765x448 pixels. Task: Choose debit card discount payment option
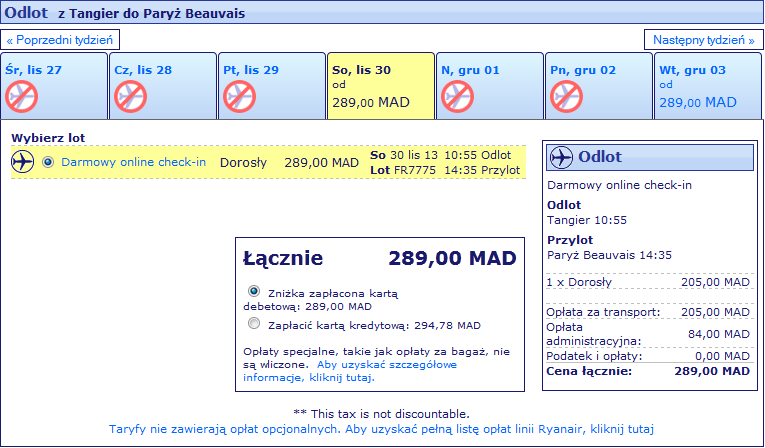click(x=254, y=291)
